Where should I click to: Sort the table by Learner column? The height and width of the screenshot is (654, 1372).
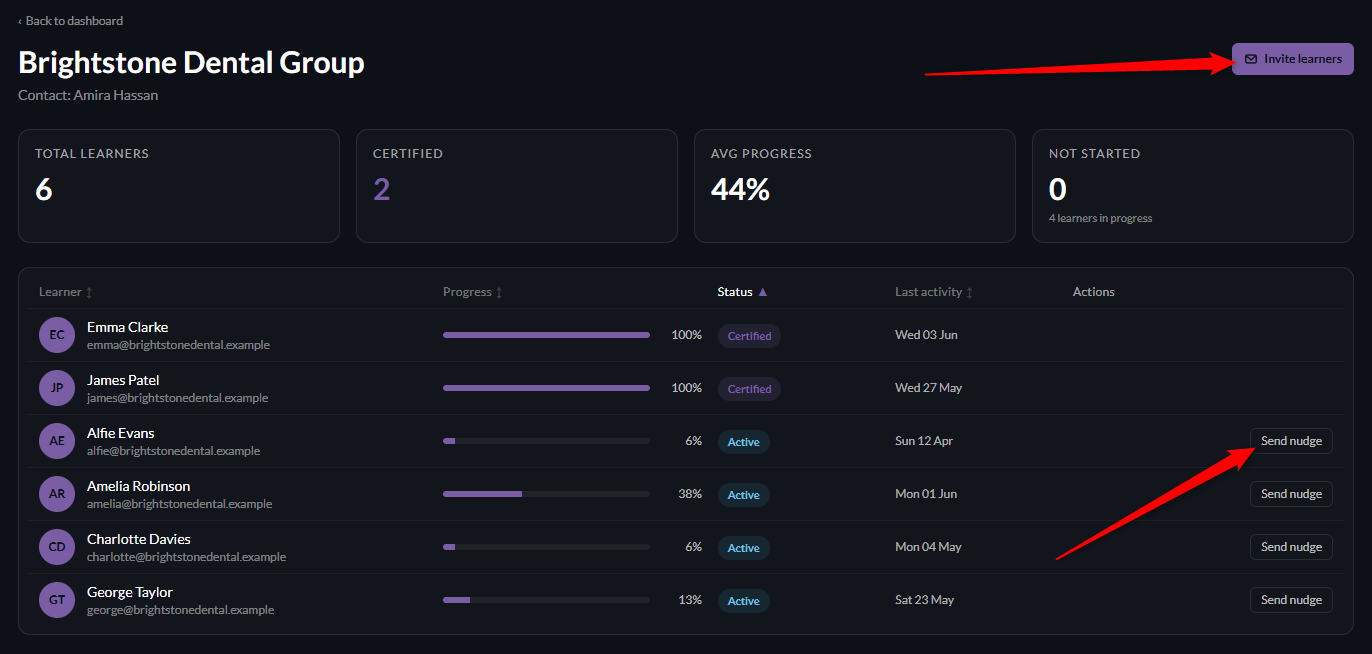point(66,292)
